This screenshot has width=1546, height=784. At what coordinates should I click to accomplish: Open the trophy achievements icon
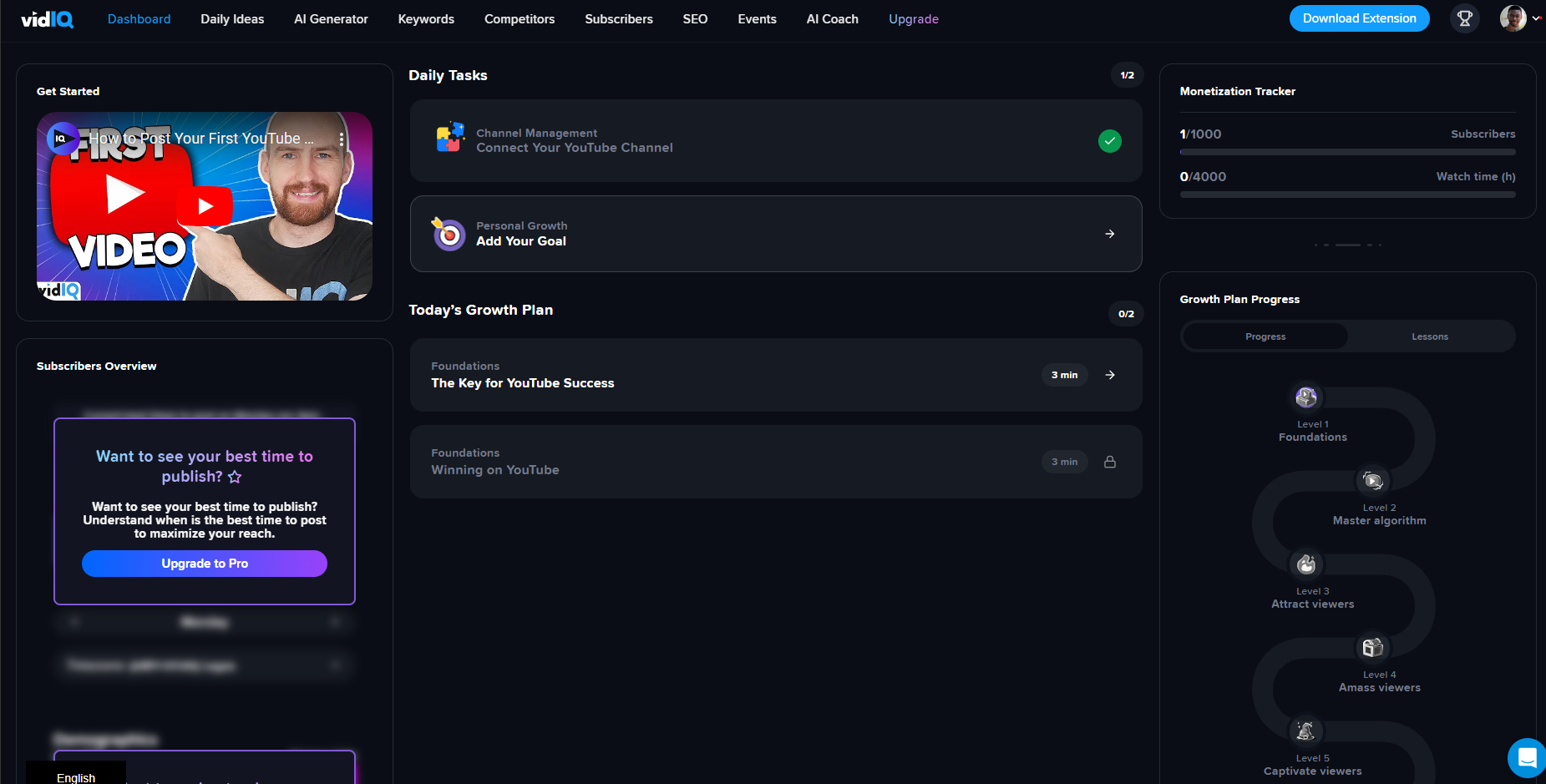click(1464, 18)
